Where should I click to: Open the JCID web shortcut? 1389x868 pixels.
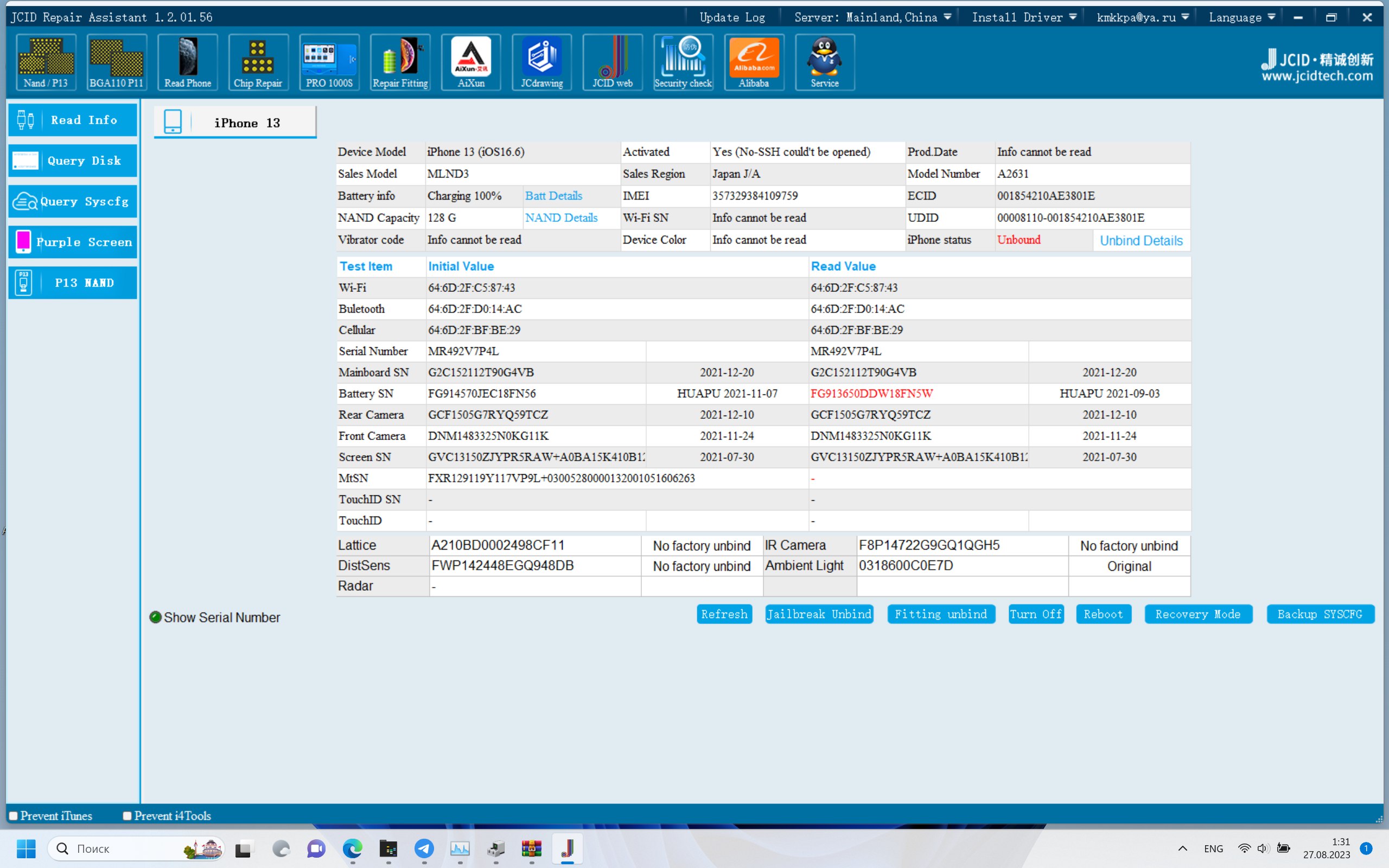click(613, 62)
